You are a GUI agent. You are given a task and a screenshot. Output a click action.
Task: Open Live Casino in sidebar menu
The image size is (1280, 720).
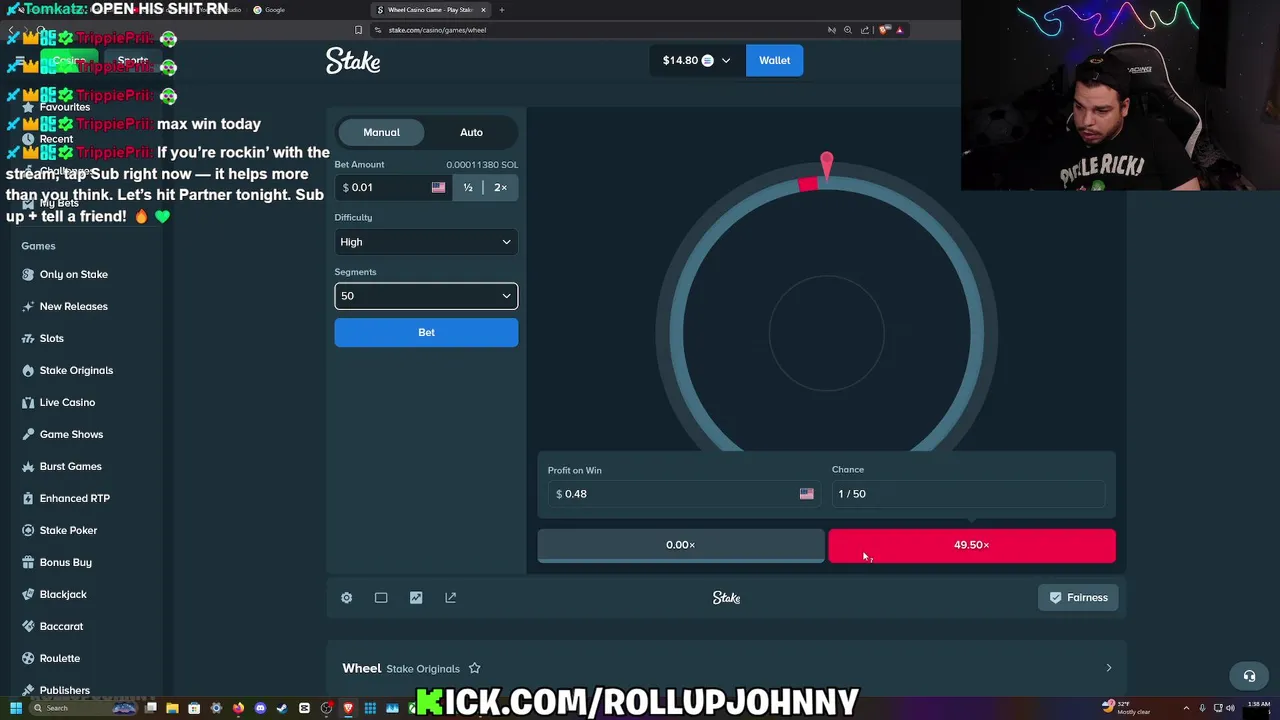[x=67, y=402]
